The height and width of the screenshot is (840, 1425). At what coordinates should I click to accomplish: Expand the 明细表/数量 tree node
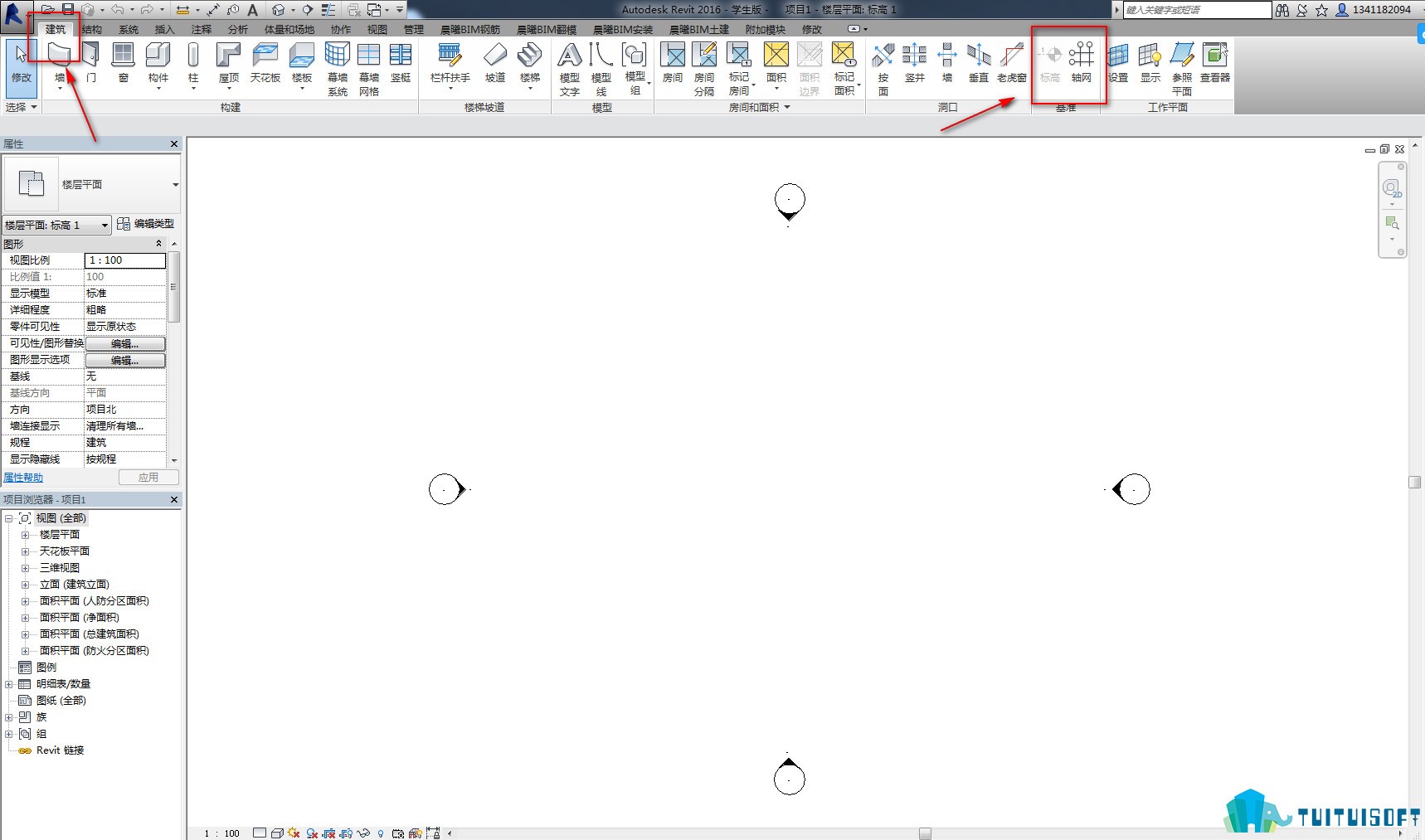8,684
